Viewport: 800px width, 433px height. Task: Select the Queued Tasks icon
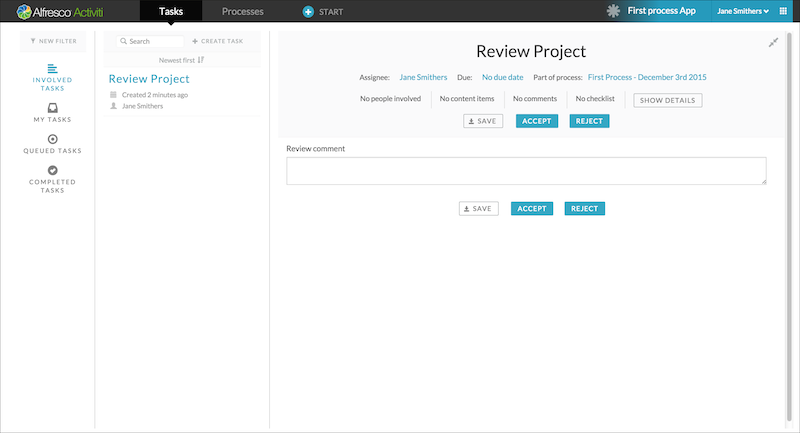click(52, 139)
